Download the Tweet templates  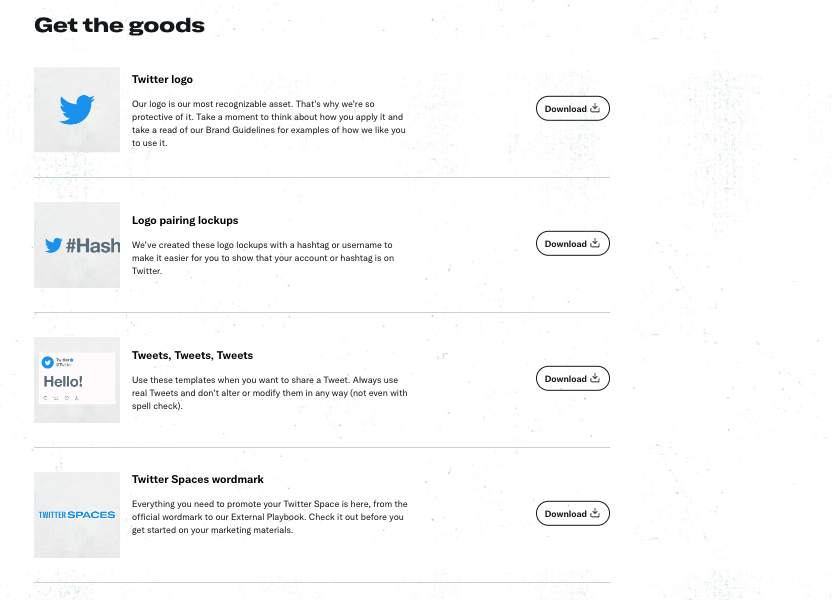click(x=573, y=378)
